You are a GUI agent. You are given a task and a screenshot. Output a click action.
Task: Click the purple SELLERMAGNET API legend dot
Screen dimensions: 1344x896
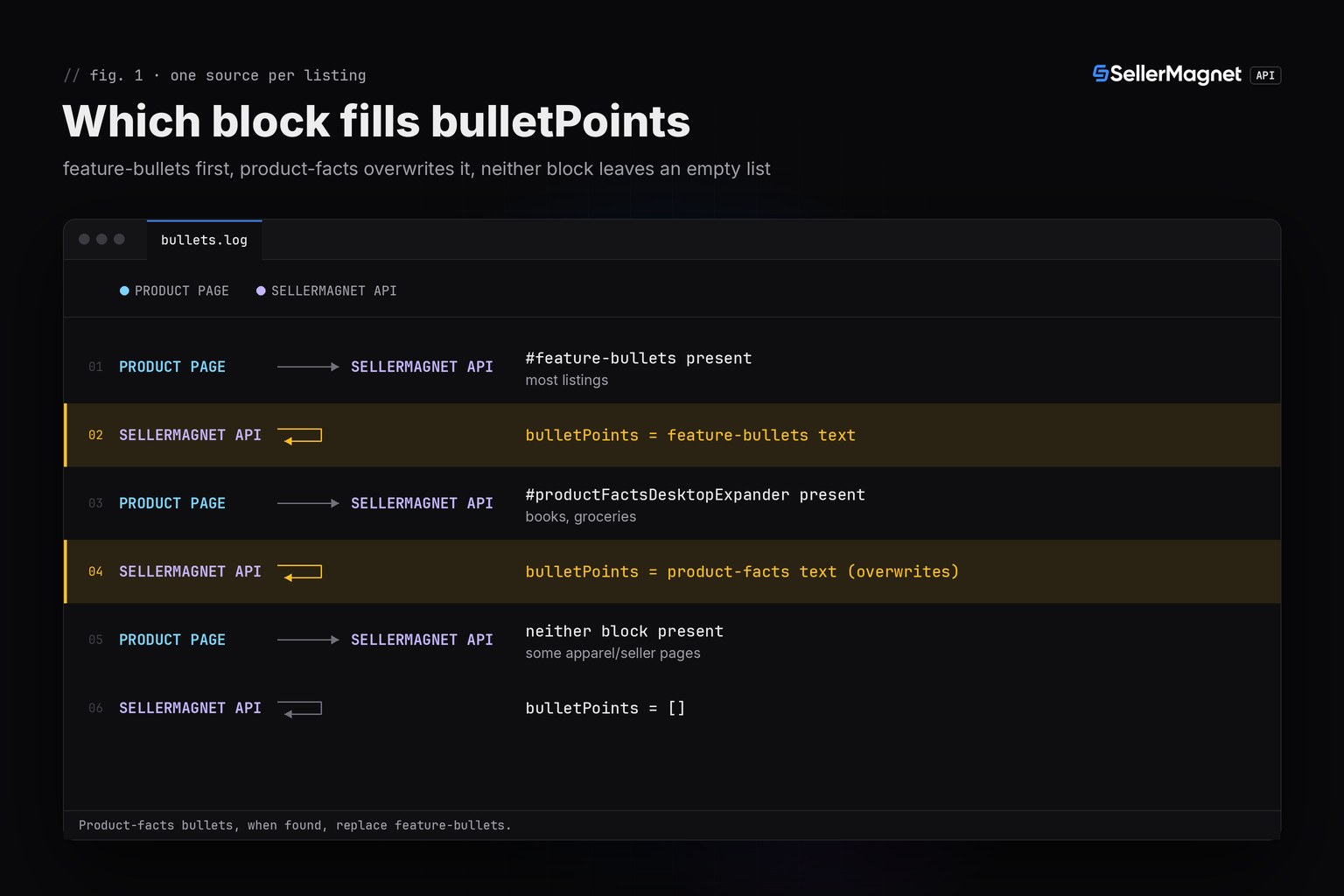261,290
